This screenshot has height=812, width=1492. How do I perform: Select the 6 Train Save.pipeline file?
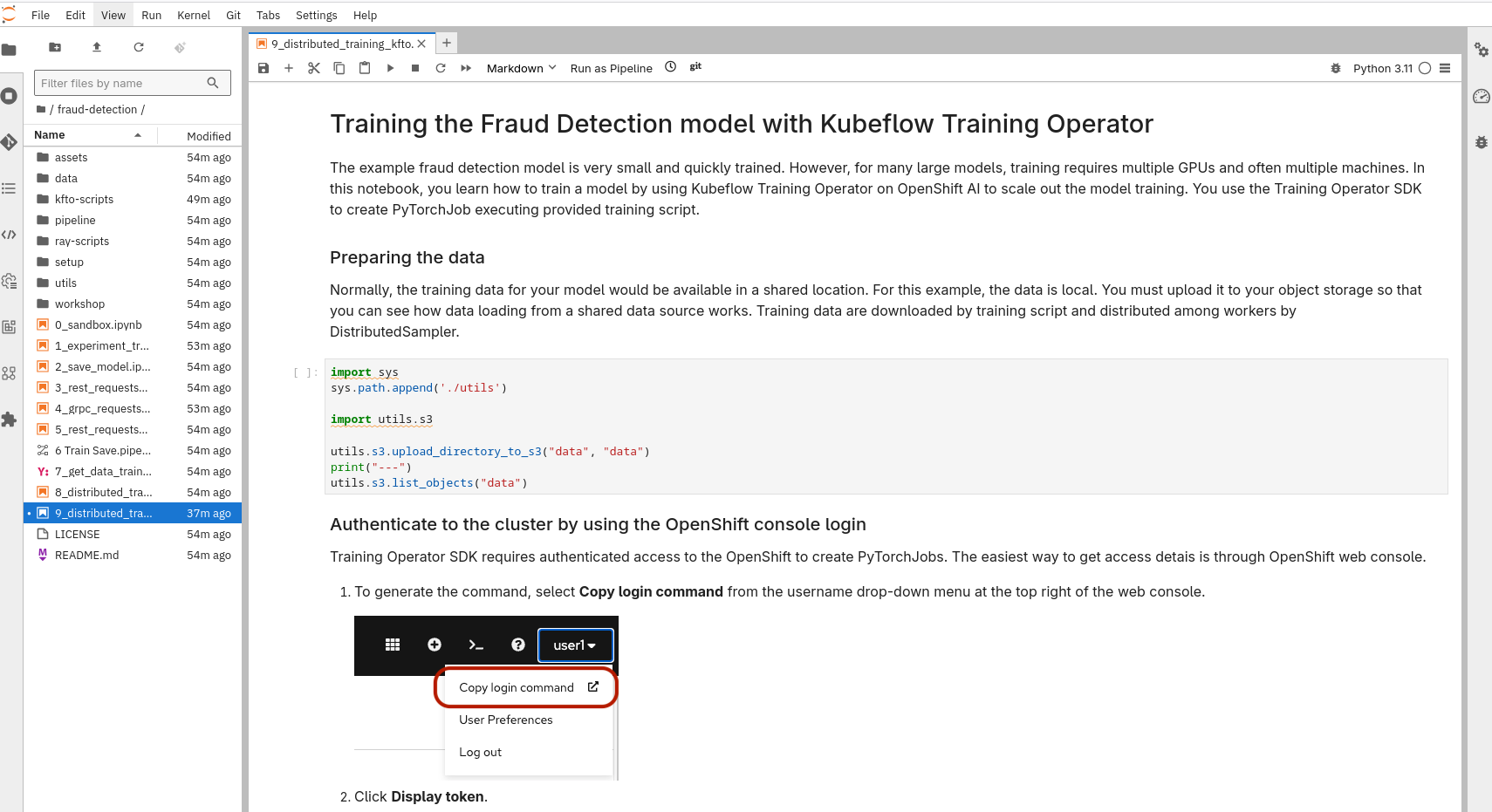[133, 451]
